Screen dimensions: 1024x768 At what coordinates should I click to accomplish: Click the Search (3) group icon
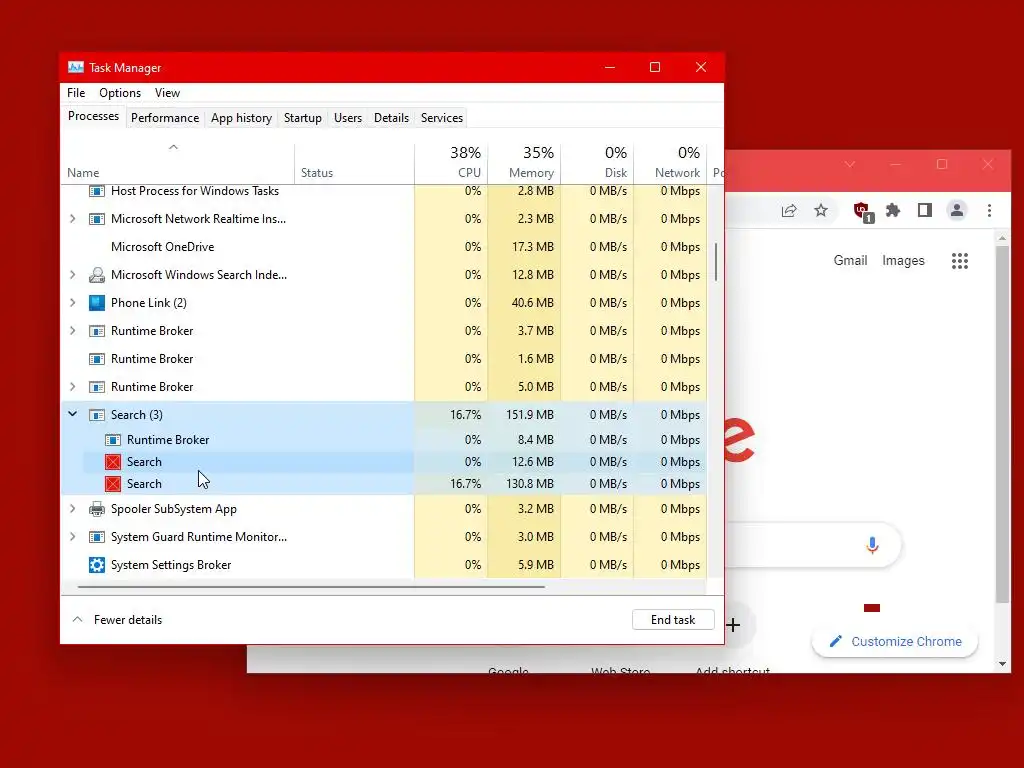tap(97, 415)
